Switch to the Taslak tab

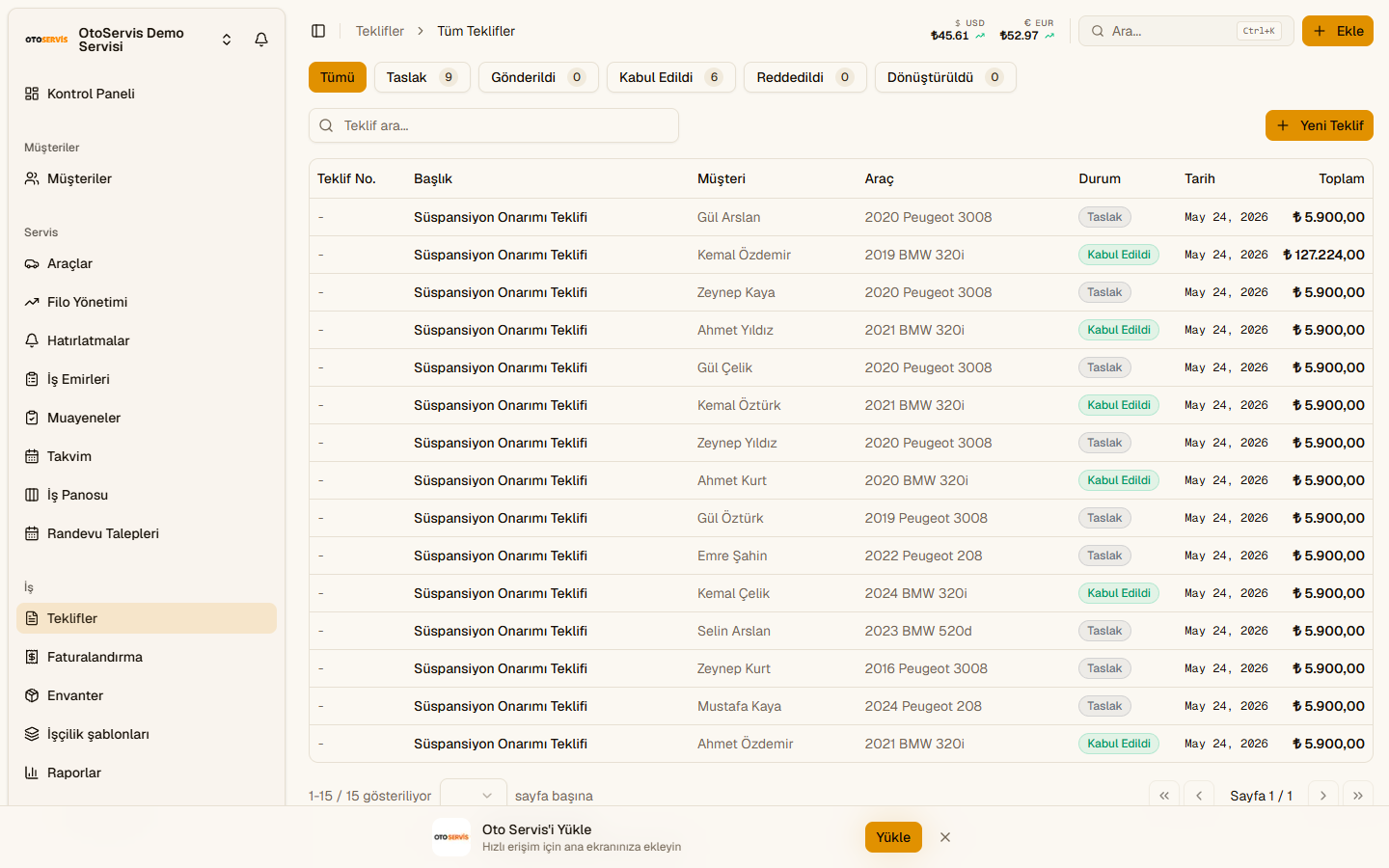click(422, 77)
